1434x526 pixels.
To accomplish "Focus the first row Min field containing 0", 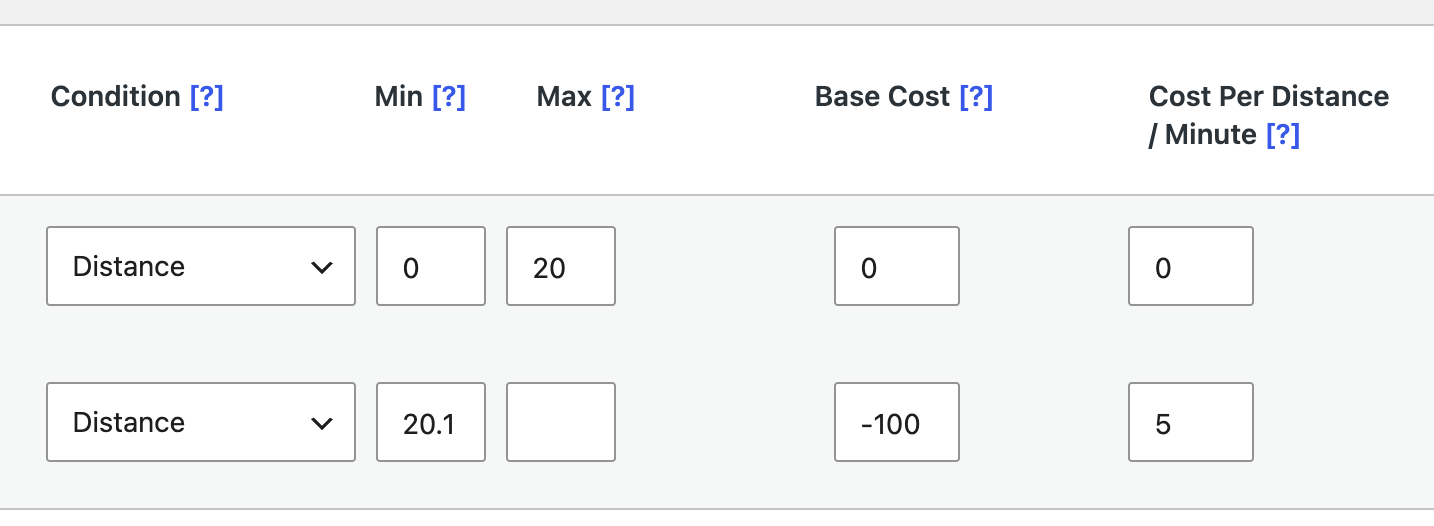I will coord(431,266).
